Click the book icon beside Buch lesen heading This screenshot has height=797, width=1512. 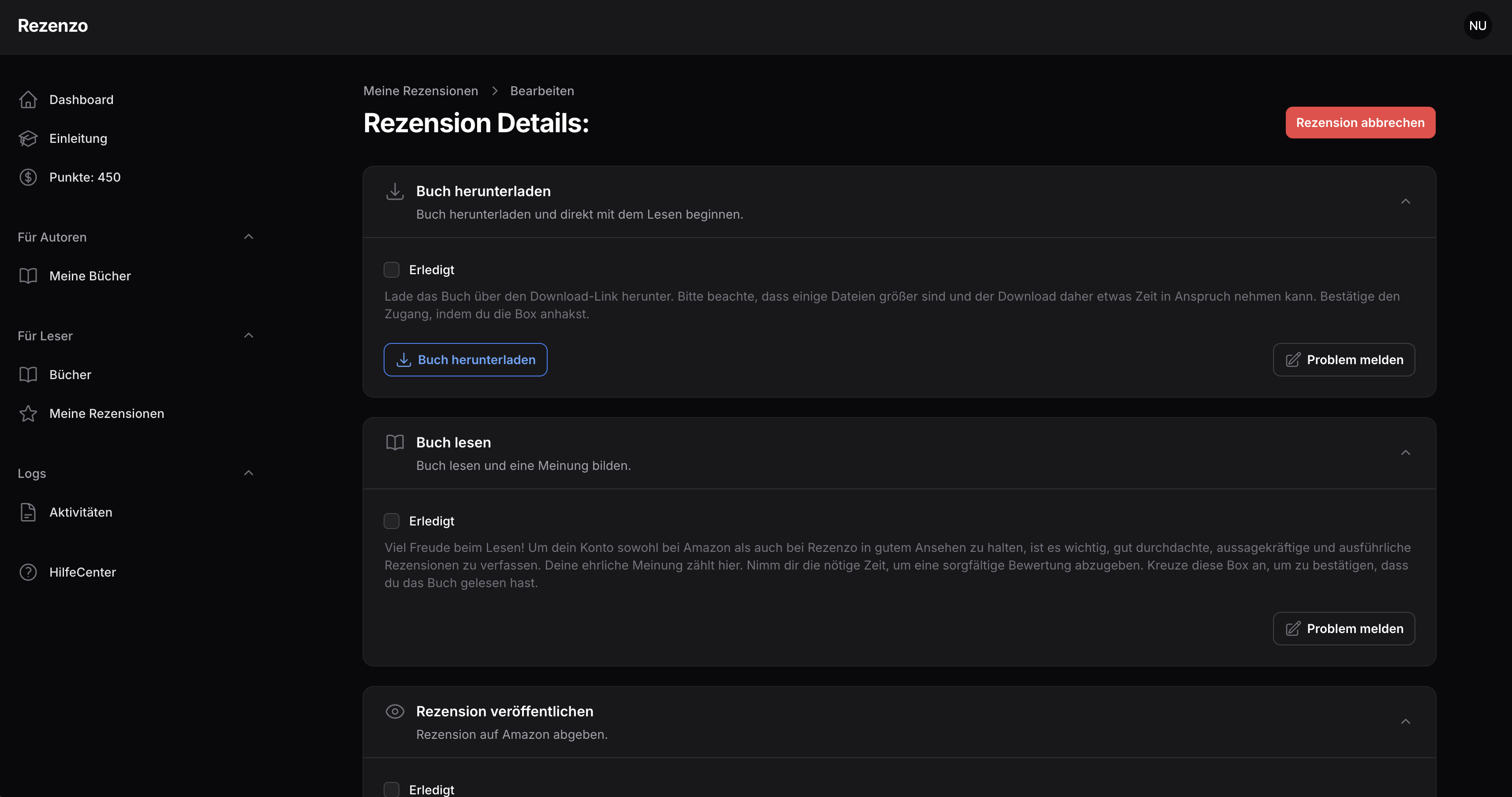coord(395,443)
